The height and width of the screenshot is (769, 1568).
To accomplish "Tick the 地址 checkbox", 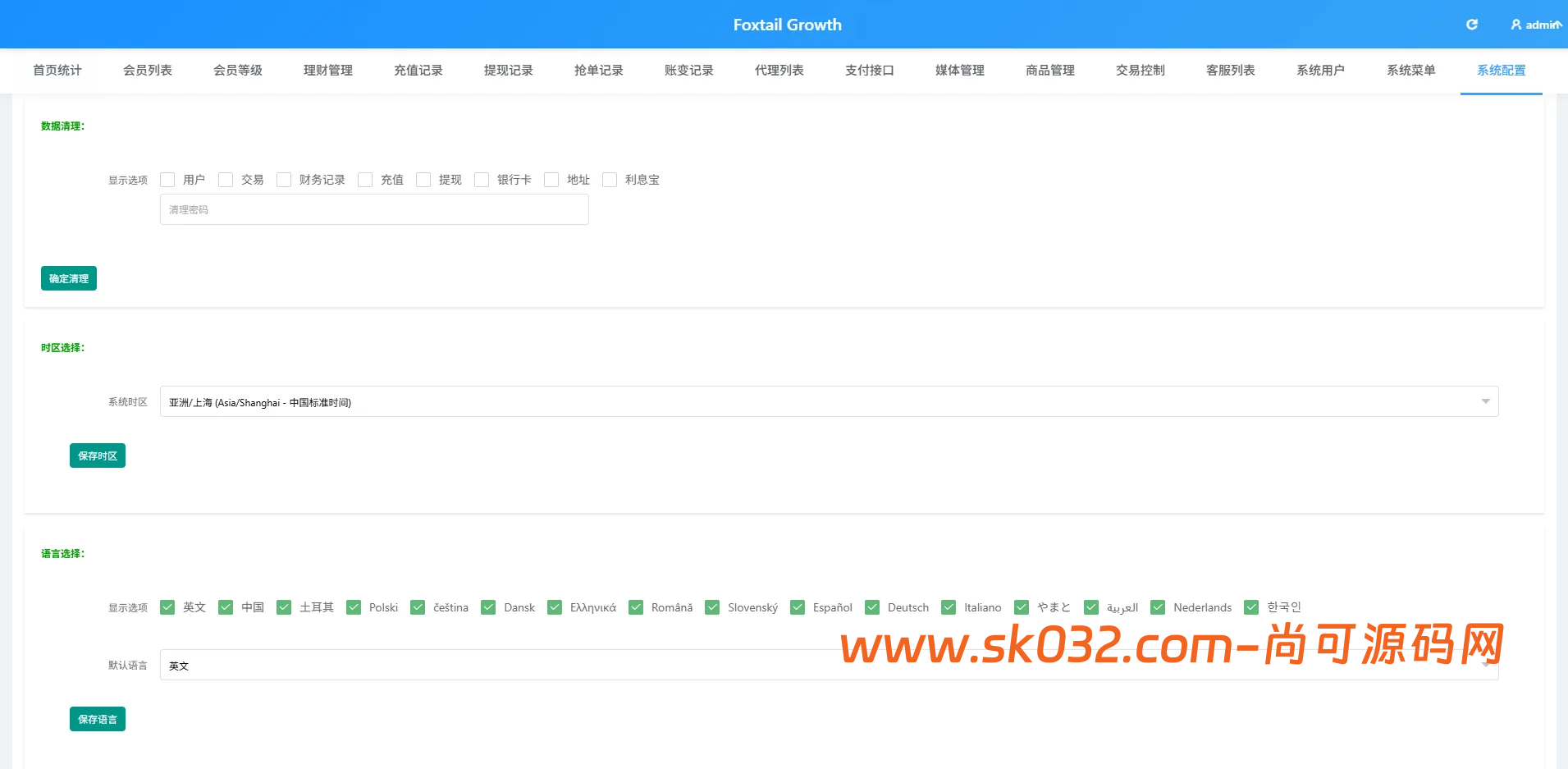I will coord(551,180).
